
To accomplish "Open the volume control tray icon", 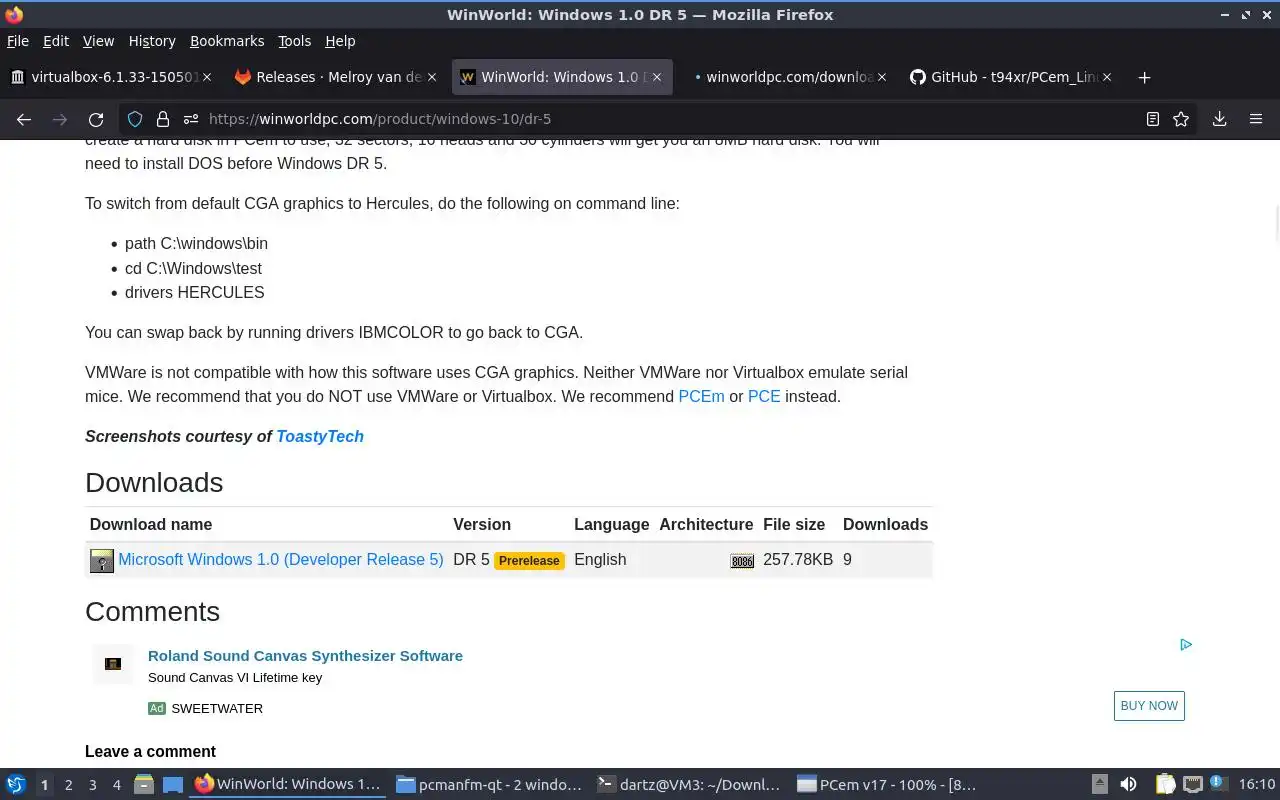I will click(x=1128, y=784).
